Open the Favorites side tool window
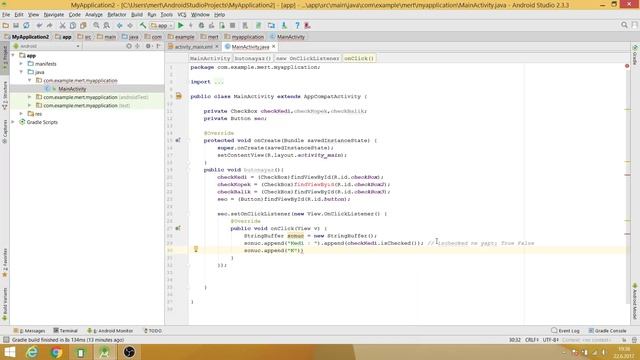This screenshot has height=360, width=640. [5, 263]
